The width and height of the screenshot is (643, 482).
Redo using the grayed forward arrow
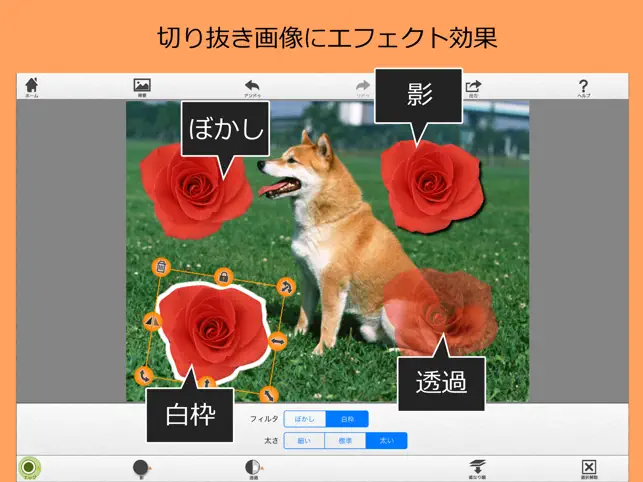coord(363,87)
